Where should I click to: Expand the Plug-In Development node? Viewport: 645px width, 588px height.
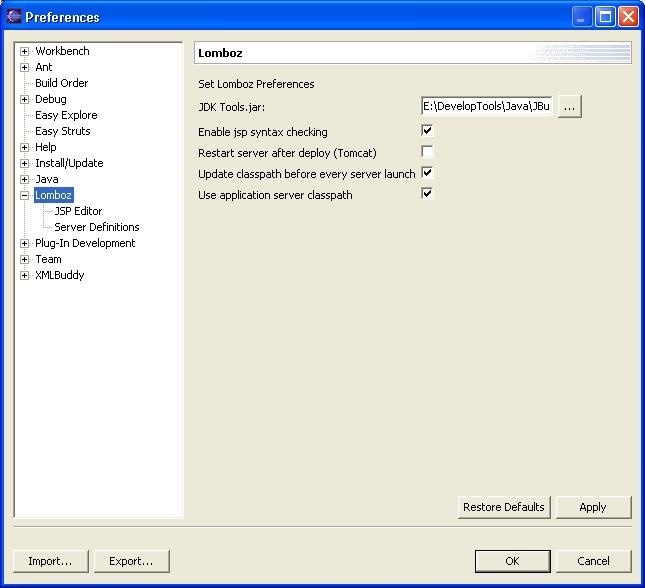(24, 244)
